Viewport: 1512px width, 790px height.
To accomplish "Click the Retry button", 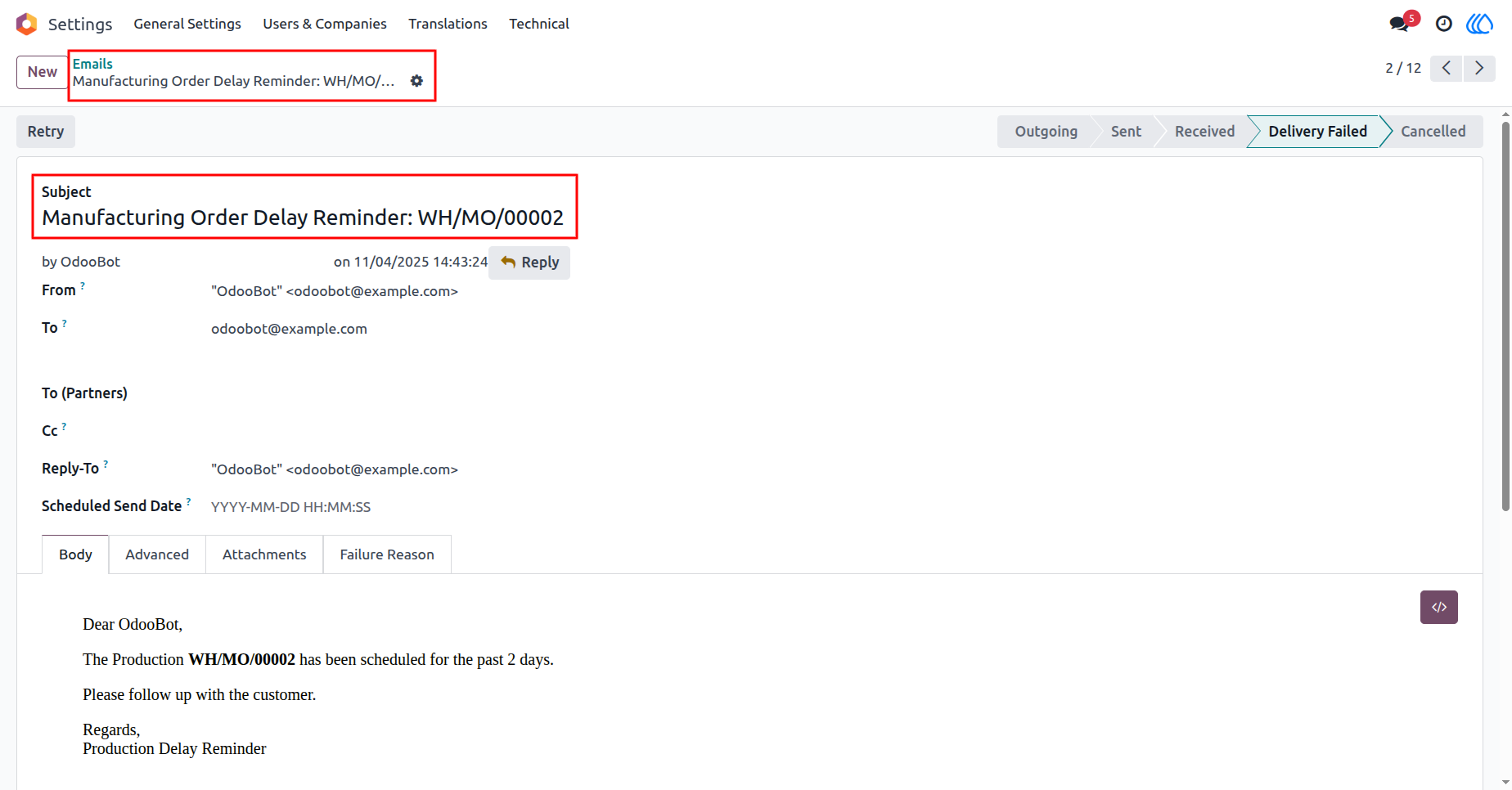I will [46, 132].
